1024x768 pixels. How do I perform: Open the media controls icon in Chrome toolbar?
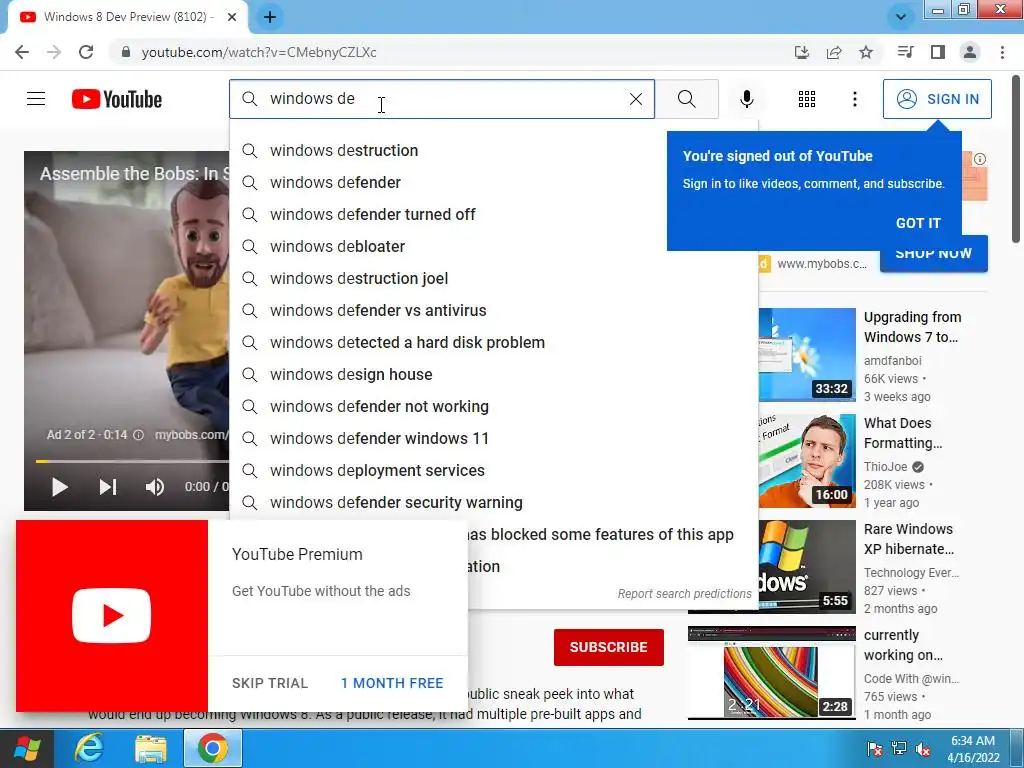(905, 52)
